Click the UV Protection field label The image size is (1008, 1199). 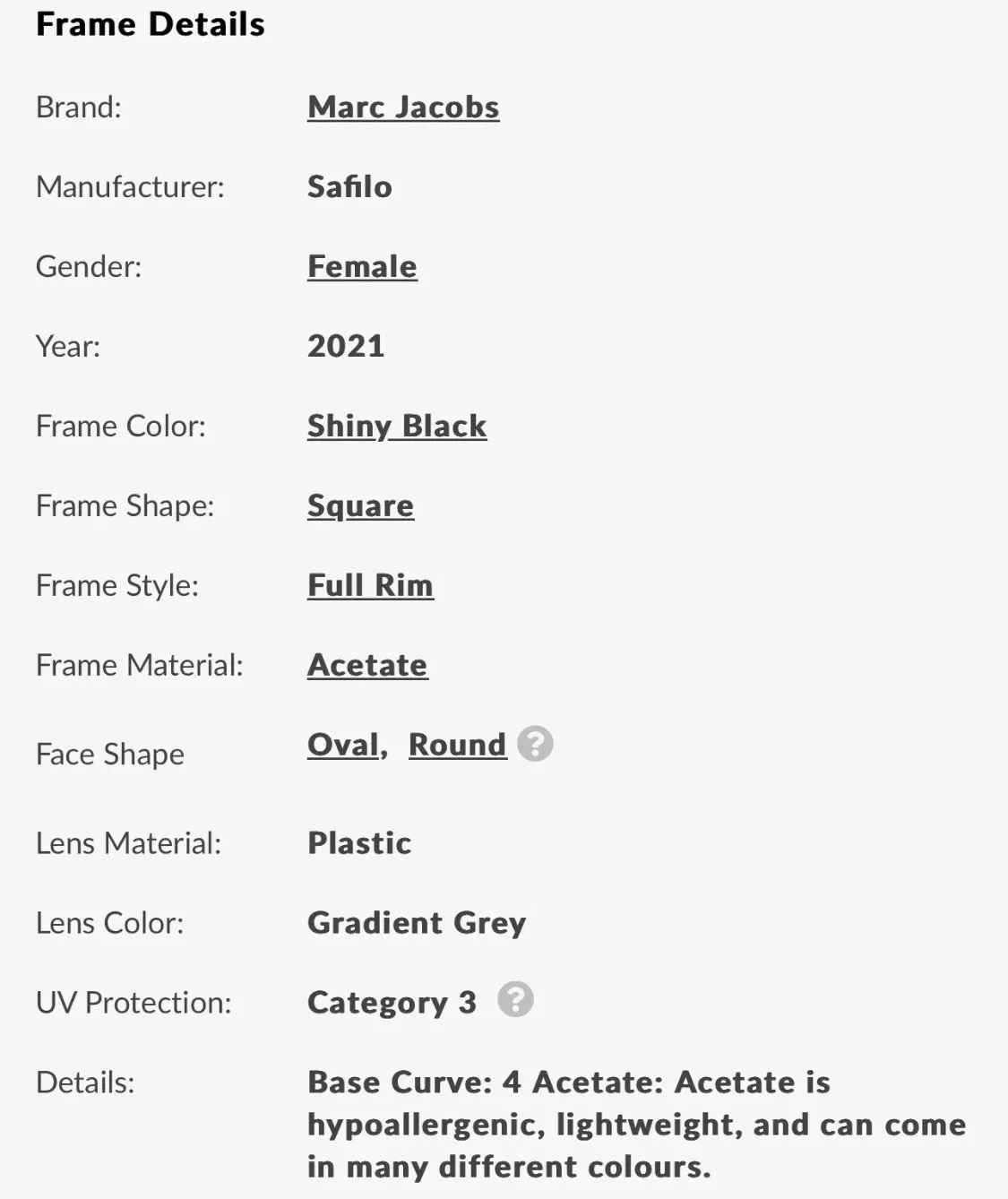tap(134, 1003)
